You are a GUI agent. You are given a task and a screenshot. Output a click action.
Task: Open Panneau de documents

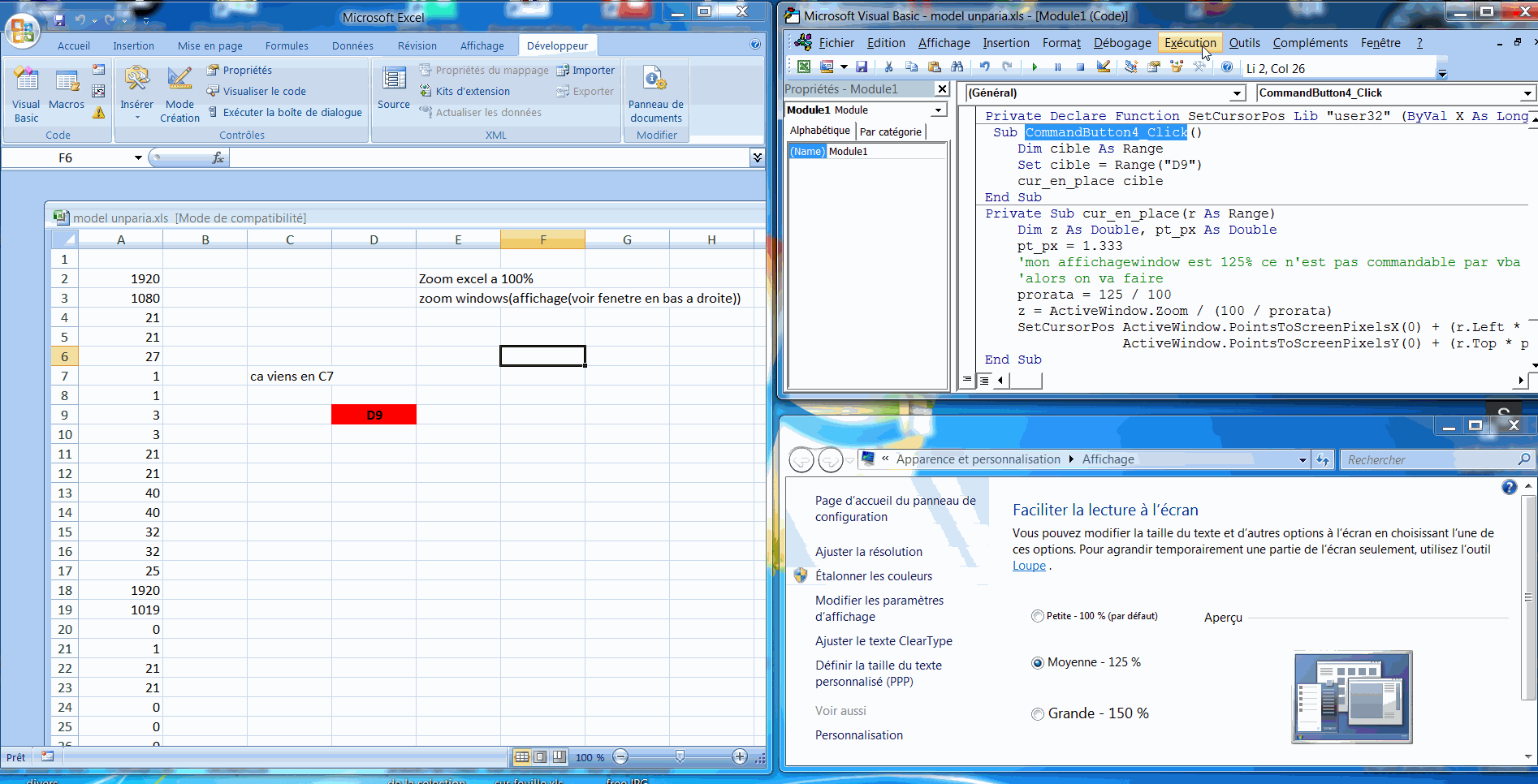pyautogui.click(x=656, y=95)
